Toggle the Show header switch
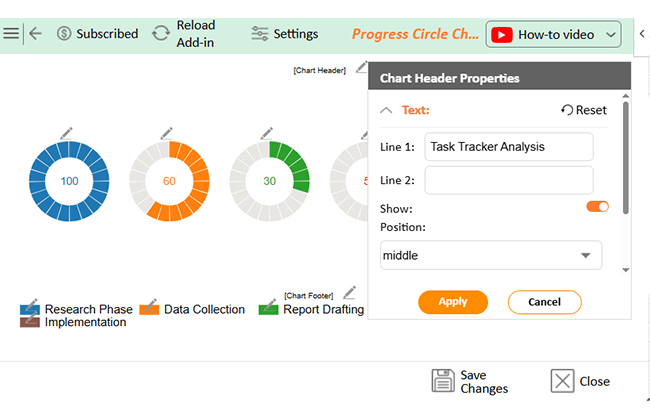 [597, 207]
